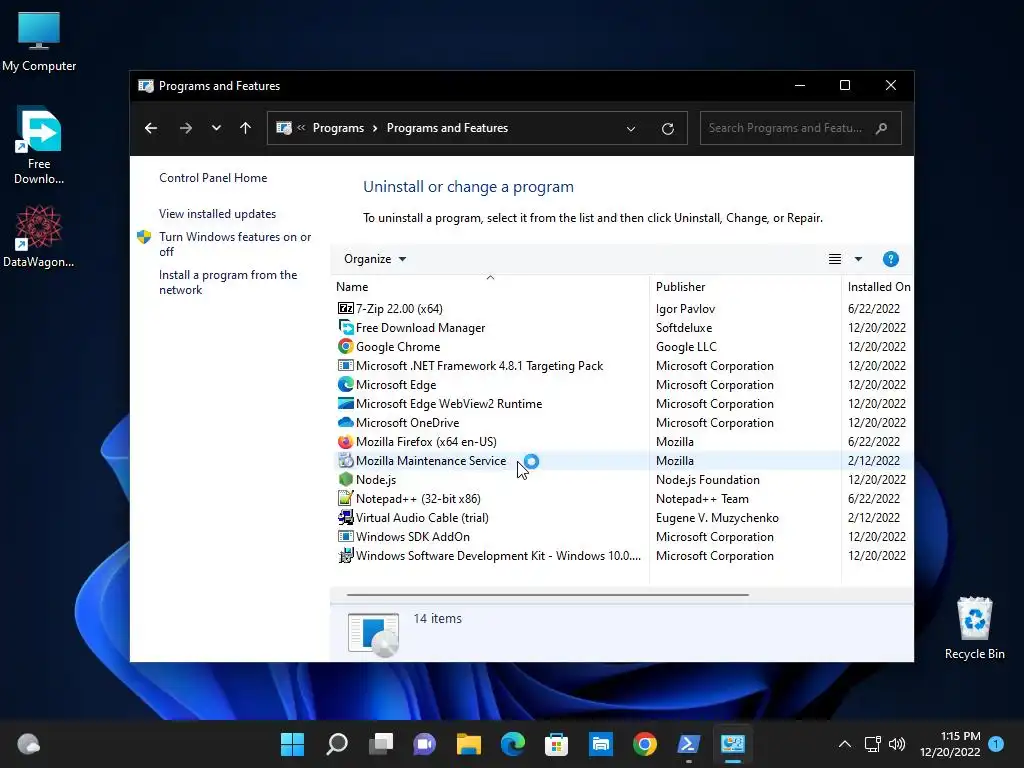The image size is (1024, 768).
Task: Open Recycle Bin on the desktop
Action: coord(974,628)
